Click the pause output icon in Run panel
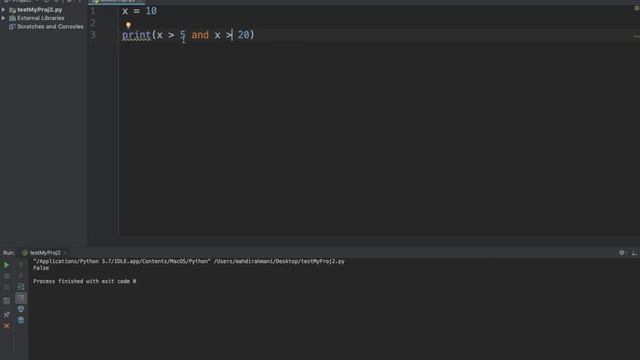The height and width of the screenshot is (360, 640). click(6, 287)
